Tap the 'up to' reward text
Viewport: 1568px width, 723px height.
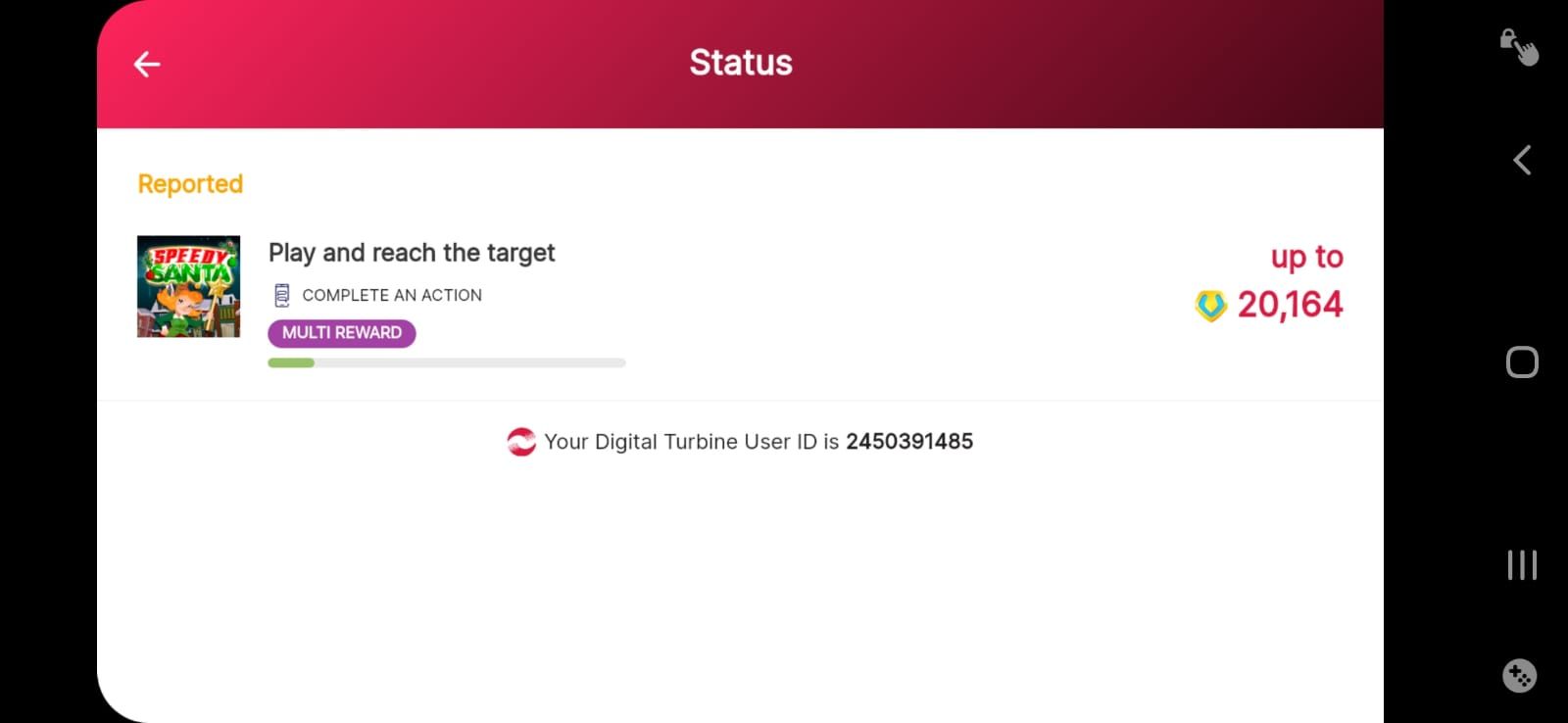(1307, 257)
